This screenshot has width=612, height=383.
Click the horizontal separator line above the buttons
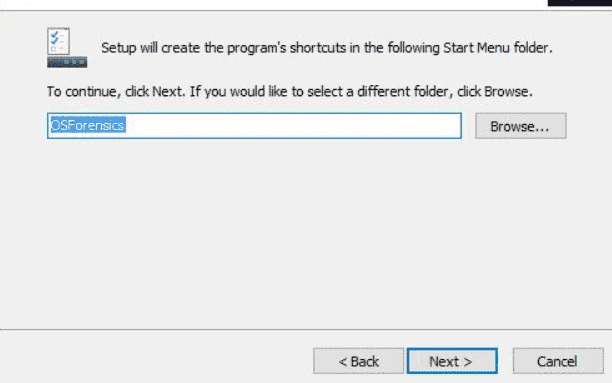[x=306, y=330]
